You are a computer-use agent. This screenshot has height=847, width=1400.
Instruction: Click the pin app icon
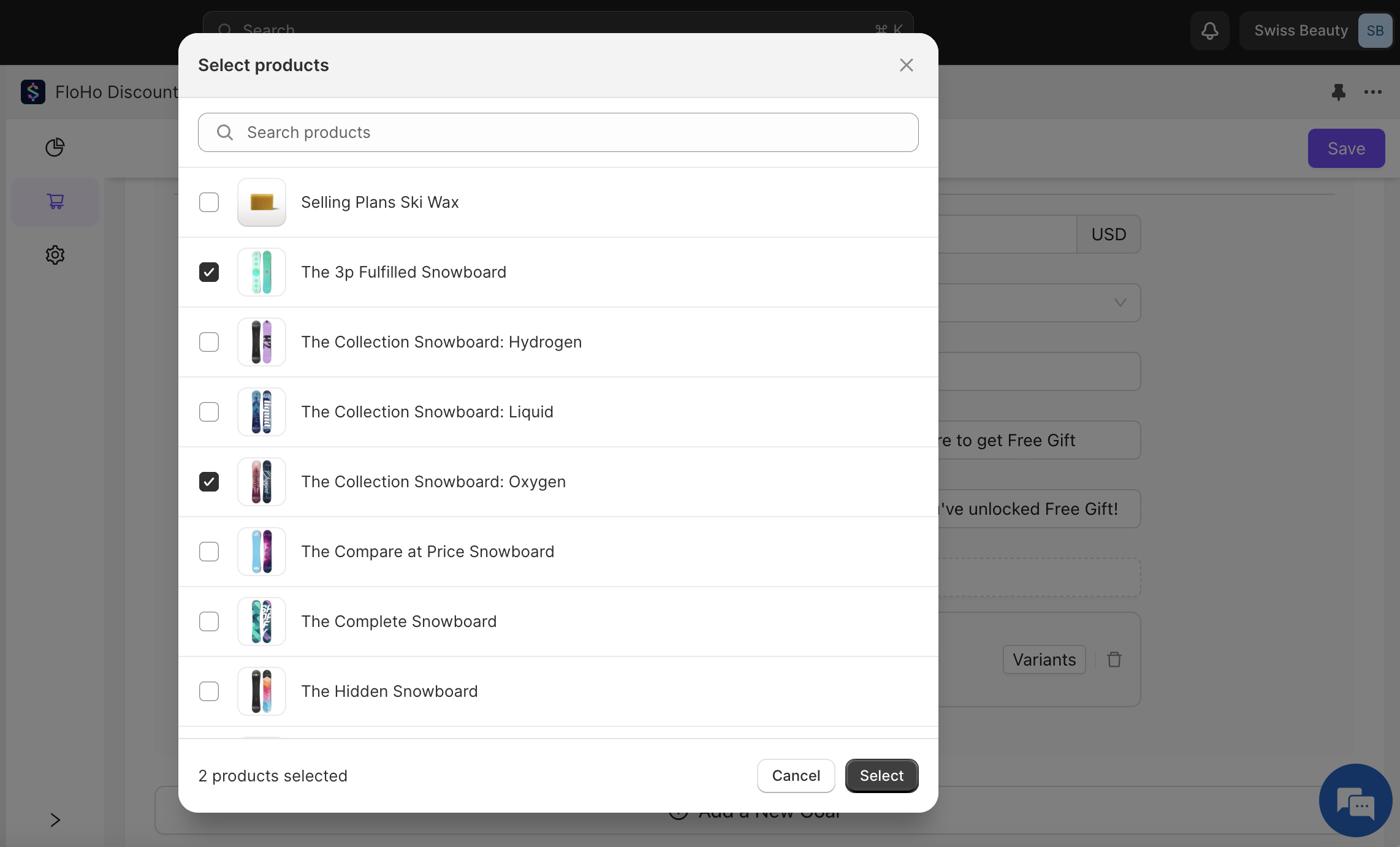(x=1338, y=92)
